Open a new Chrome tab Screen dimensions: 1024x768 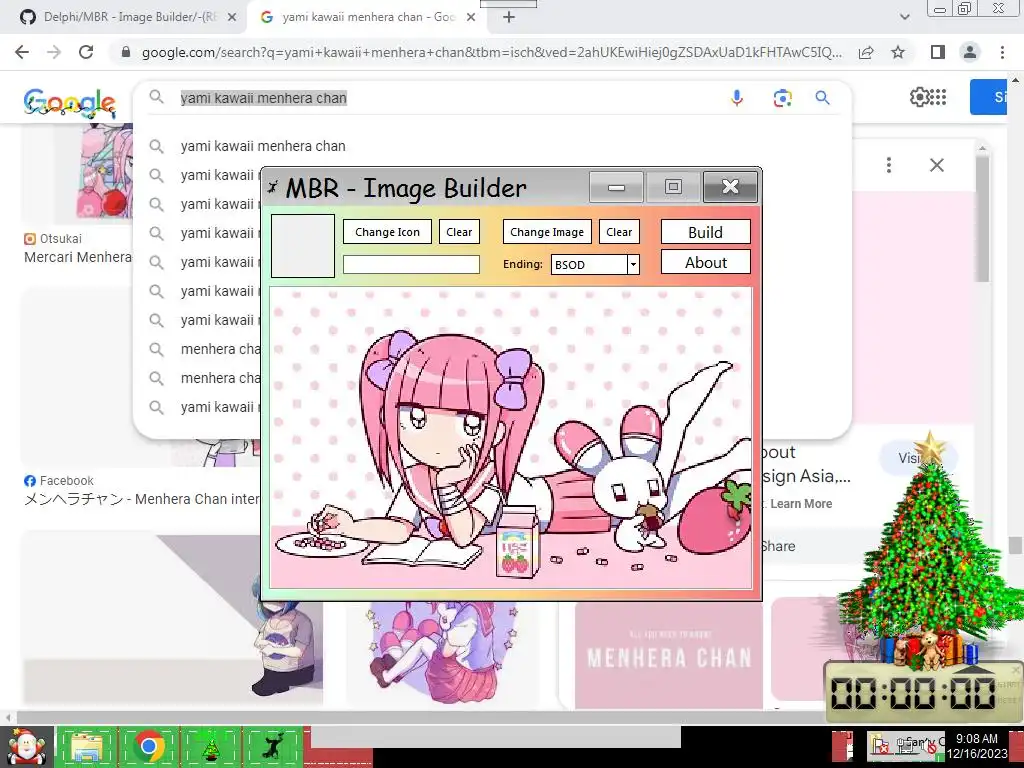509,18
